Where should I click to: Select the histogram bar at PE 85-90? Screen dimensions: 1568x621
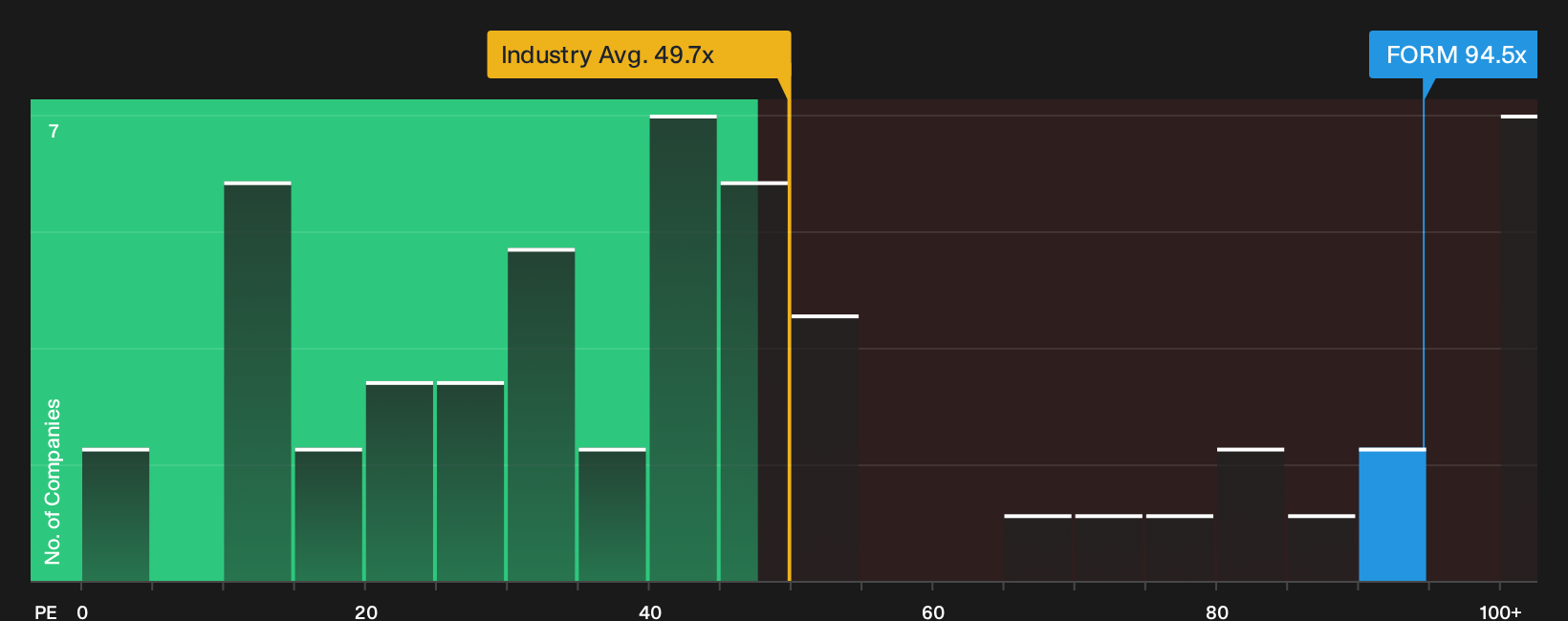tap(1321, 548)
